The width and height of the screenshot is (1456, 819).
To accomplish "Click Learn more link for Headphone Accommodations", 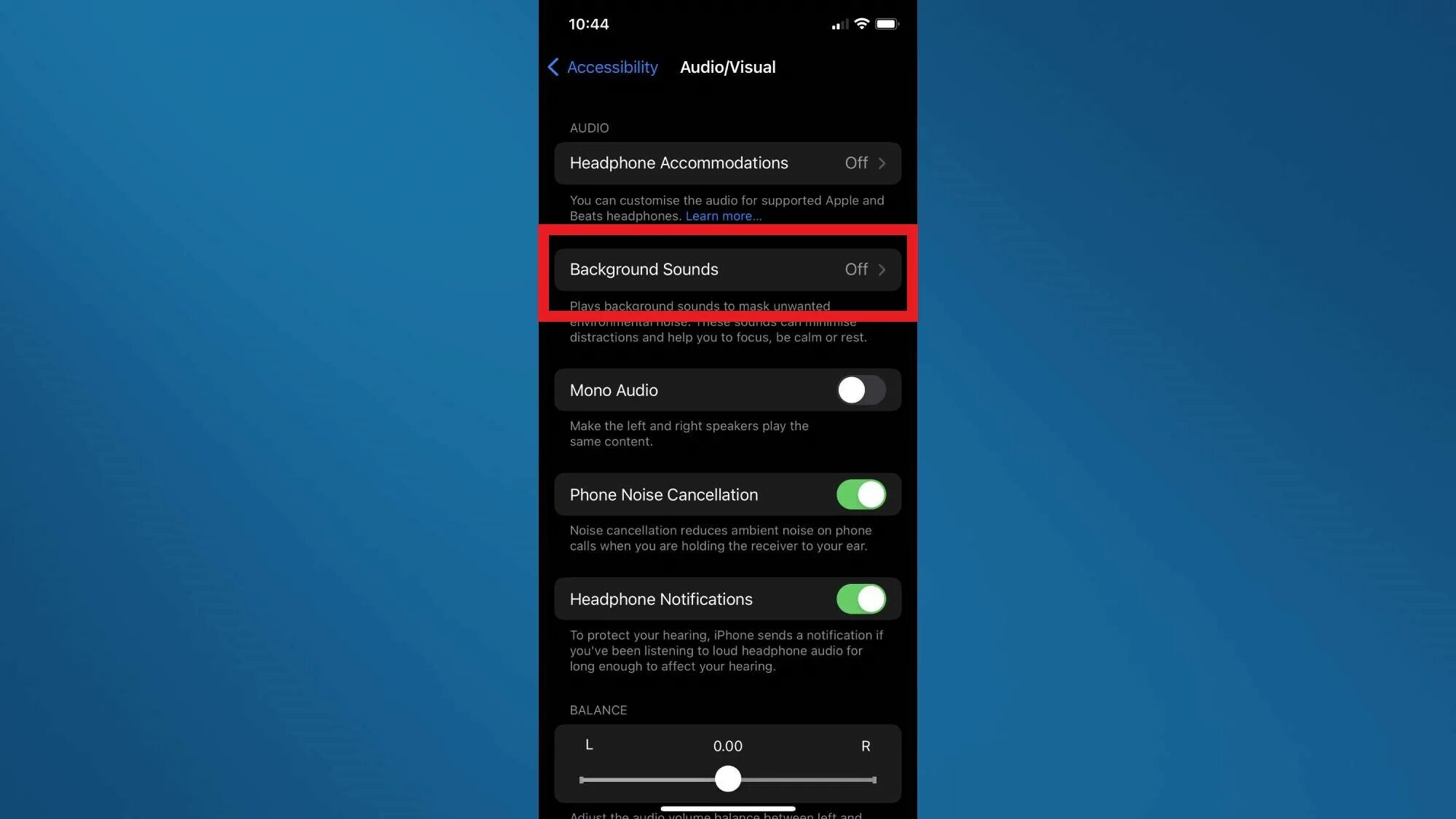I will pyautogui.click(x=722, y=216).
